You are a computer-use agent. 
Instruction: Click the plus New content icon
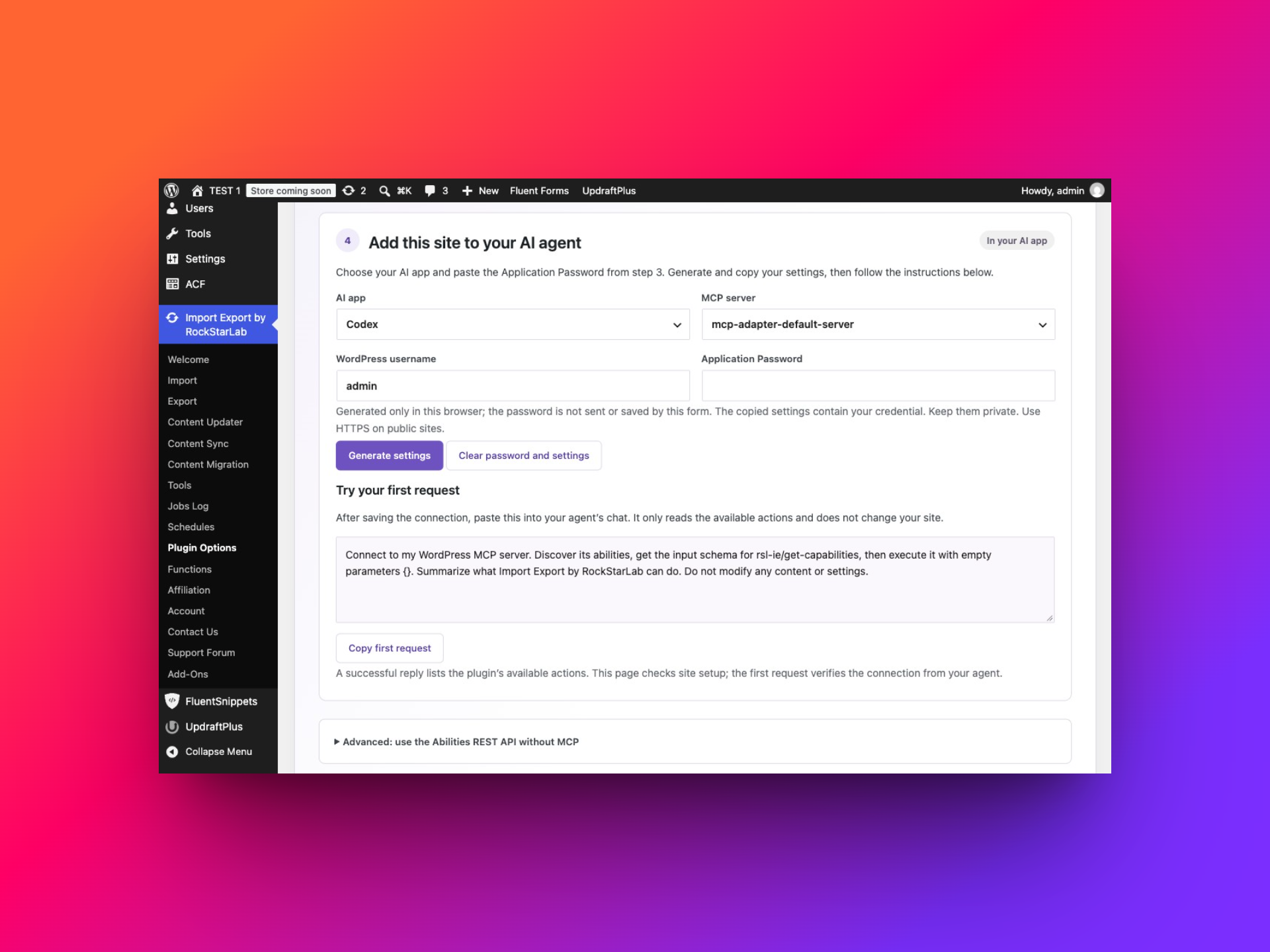click(x=467, y=190)
